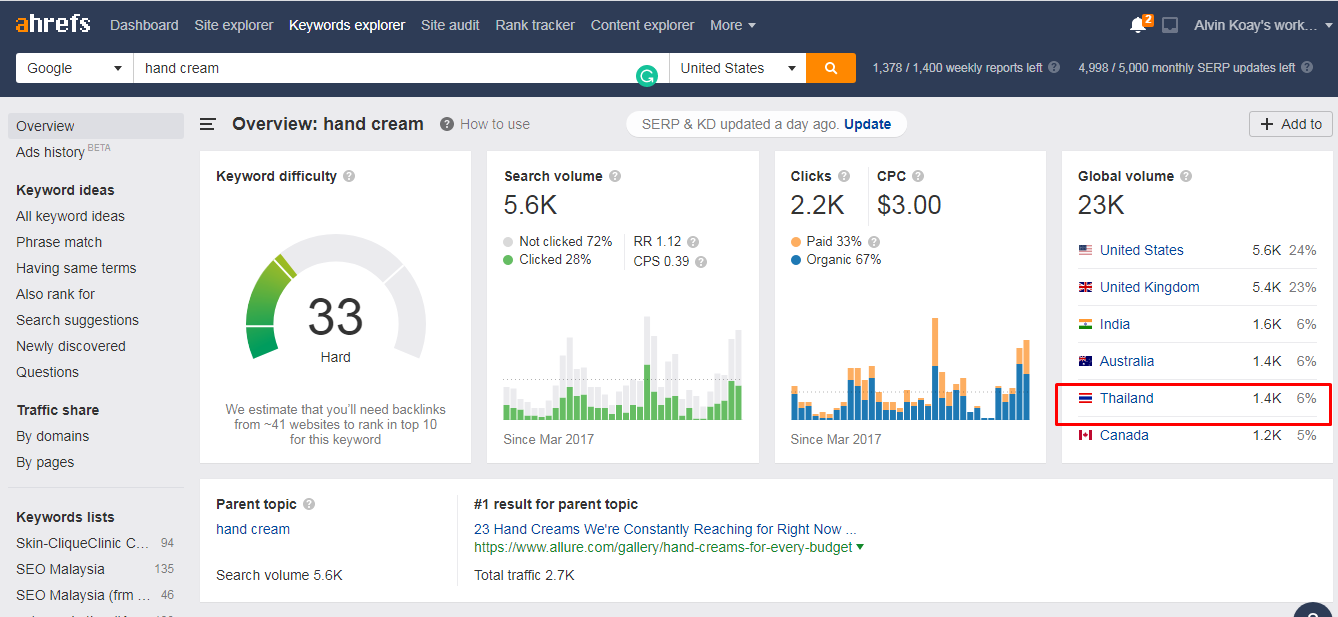Select Keywords explorer tab
This screenshot has width=1338, height=617.
[x=347, y=25]
